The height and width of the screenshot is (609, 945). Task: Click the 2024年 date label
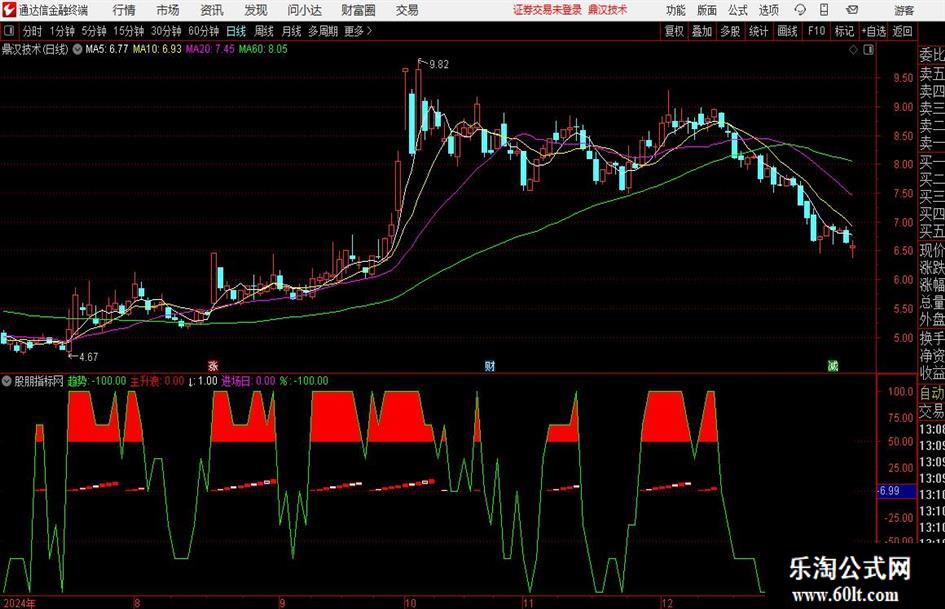pos(19,603)
